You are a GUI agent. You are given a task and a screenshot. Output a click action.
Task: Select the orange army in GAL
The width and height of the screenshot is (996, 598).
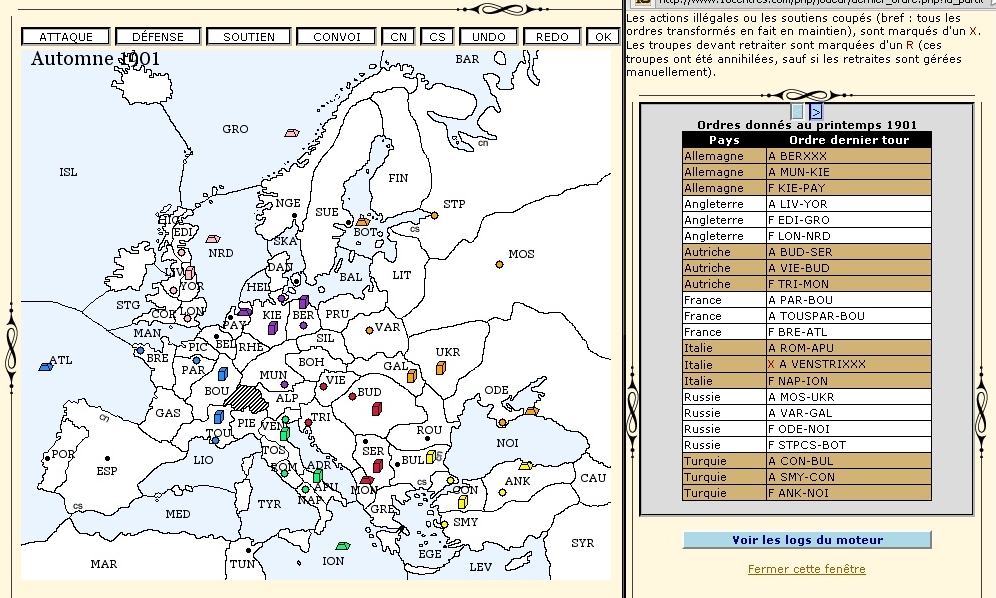pos(412,376)
